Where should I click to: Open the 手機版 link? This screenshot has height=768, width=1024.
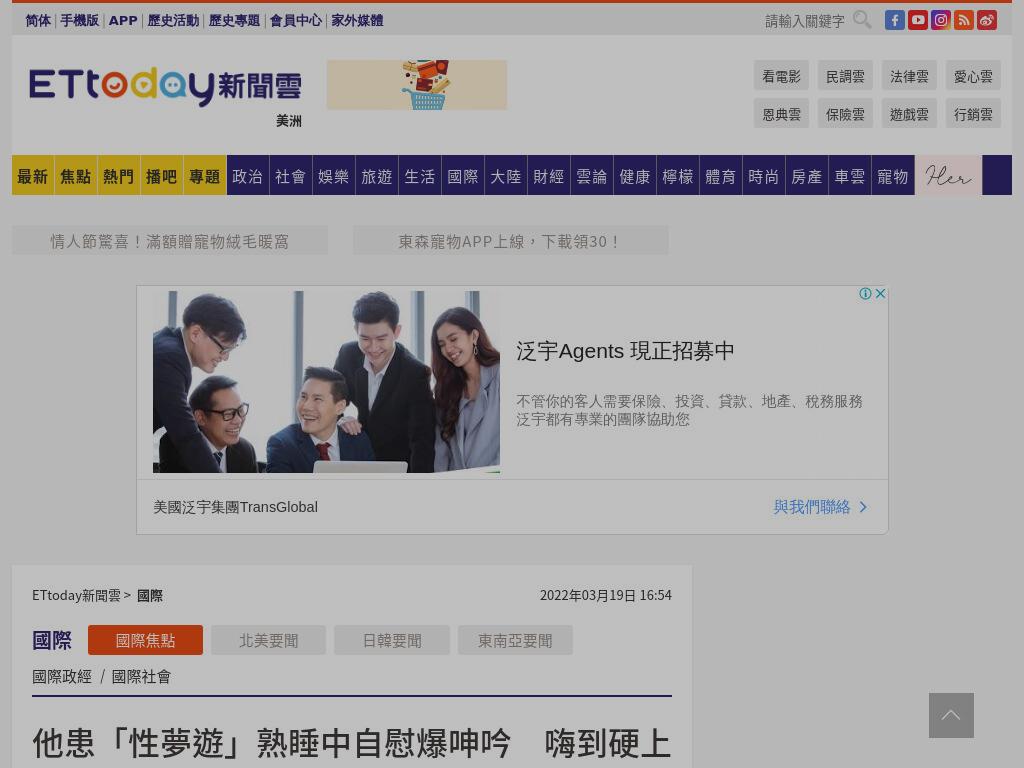click(x=80, y=21)
